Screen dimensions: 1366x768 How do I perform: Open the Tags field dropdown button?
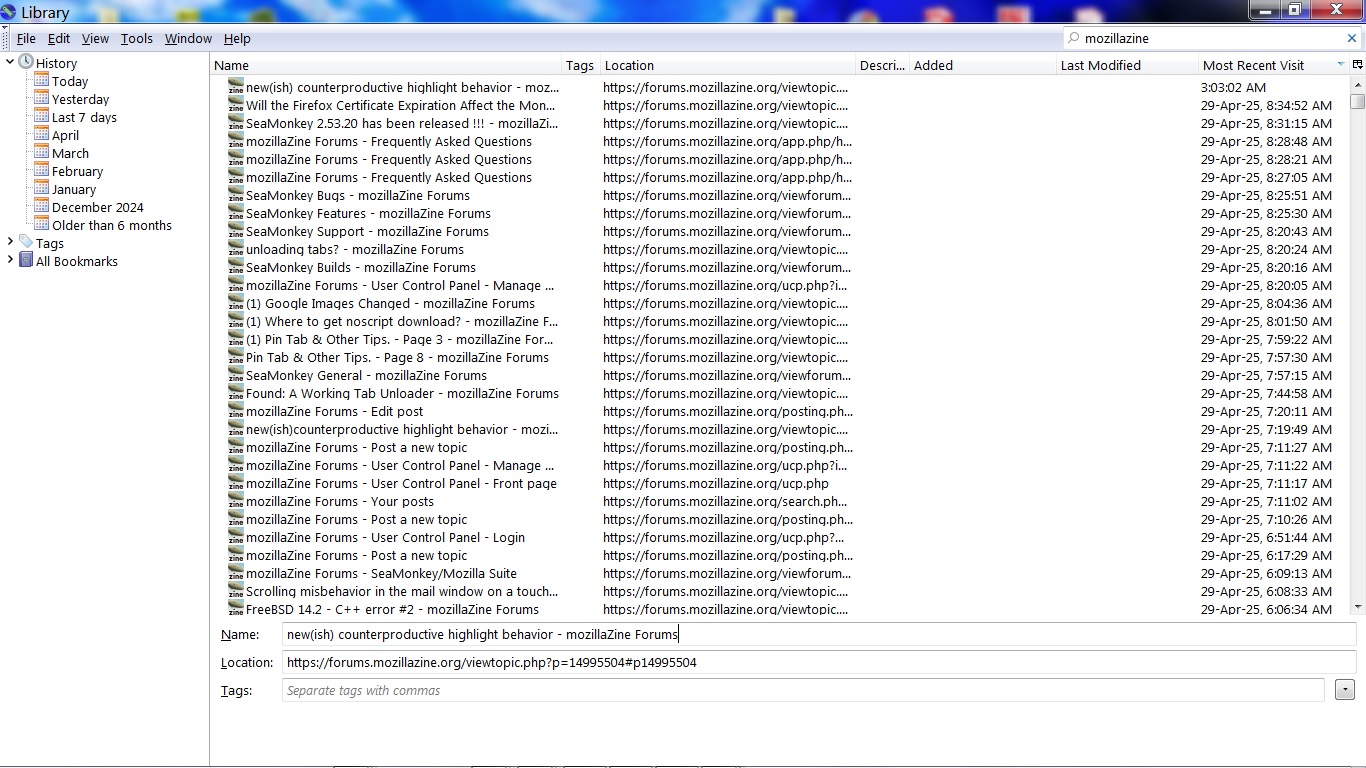point(1344,690)
